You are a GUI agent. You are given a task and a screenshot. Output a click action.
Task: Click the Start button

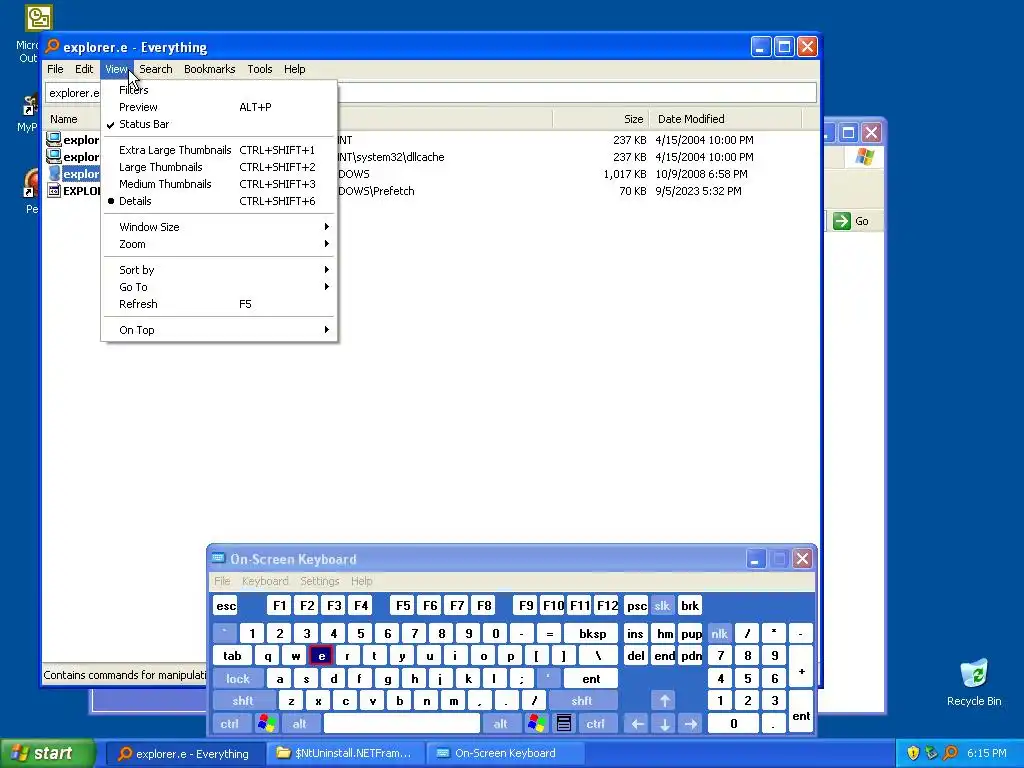(48, 754)
